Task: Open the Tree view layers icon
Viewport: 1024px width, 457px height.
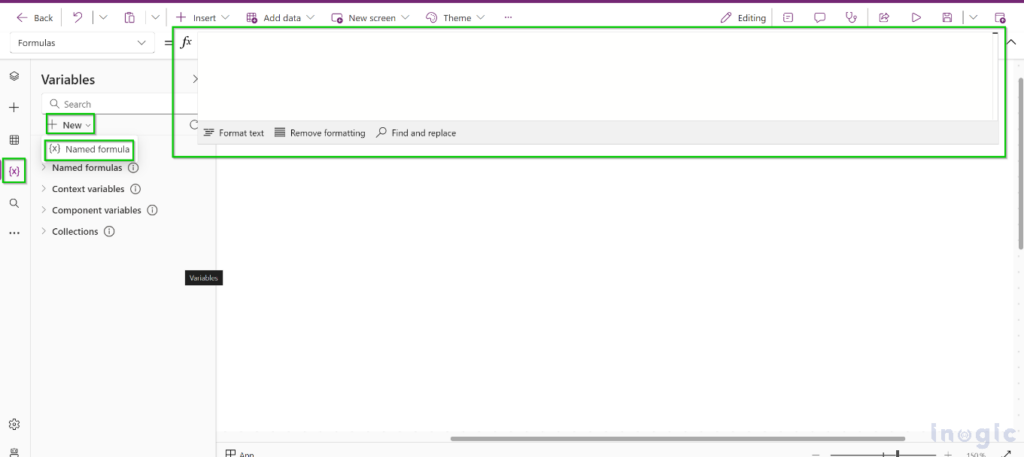Action: (x=14, y=76)
